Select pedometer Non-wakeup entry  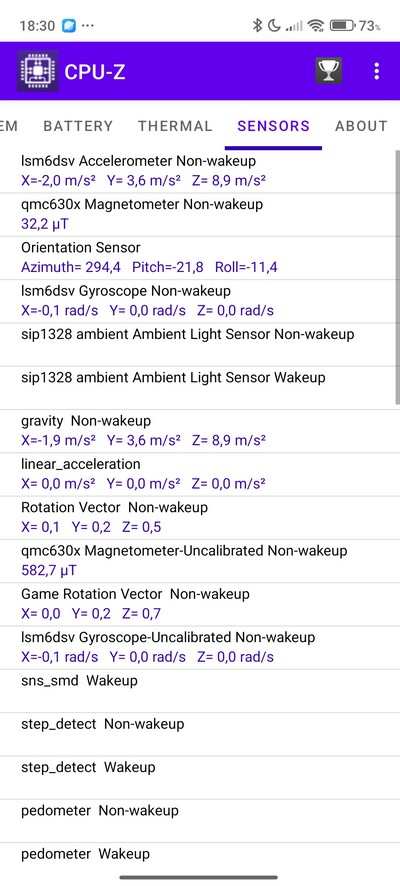click(x=198, y=820)
